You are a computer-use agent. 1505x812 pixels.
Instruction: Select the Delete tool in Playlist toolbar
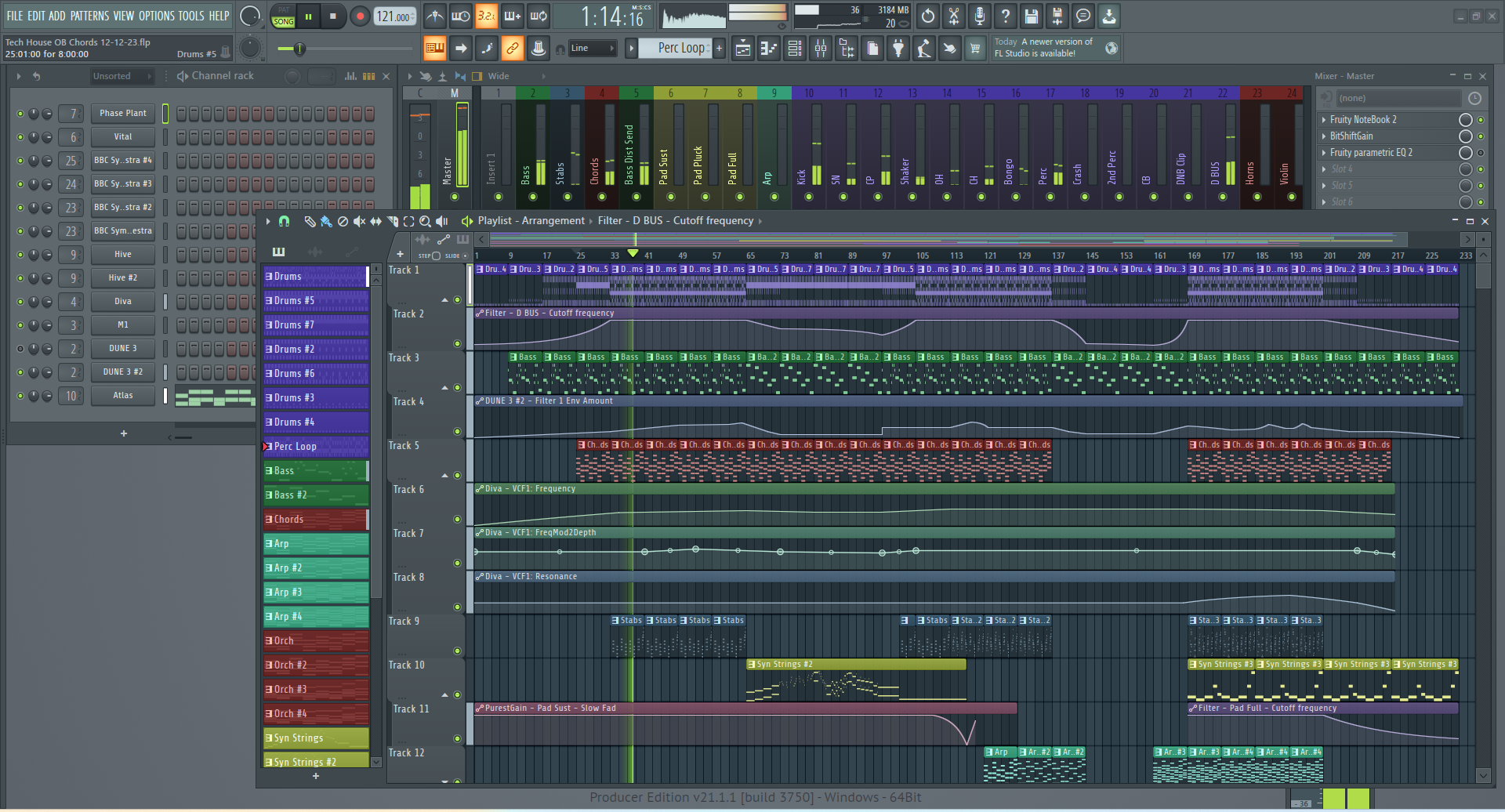(343, 221)
